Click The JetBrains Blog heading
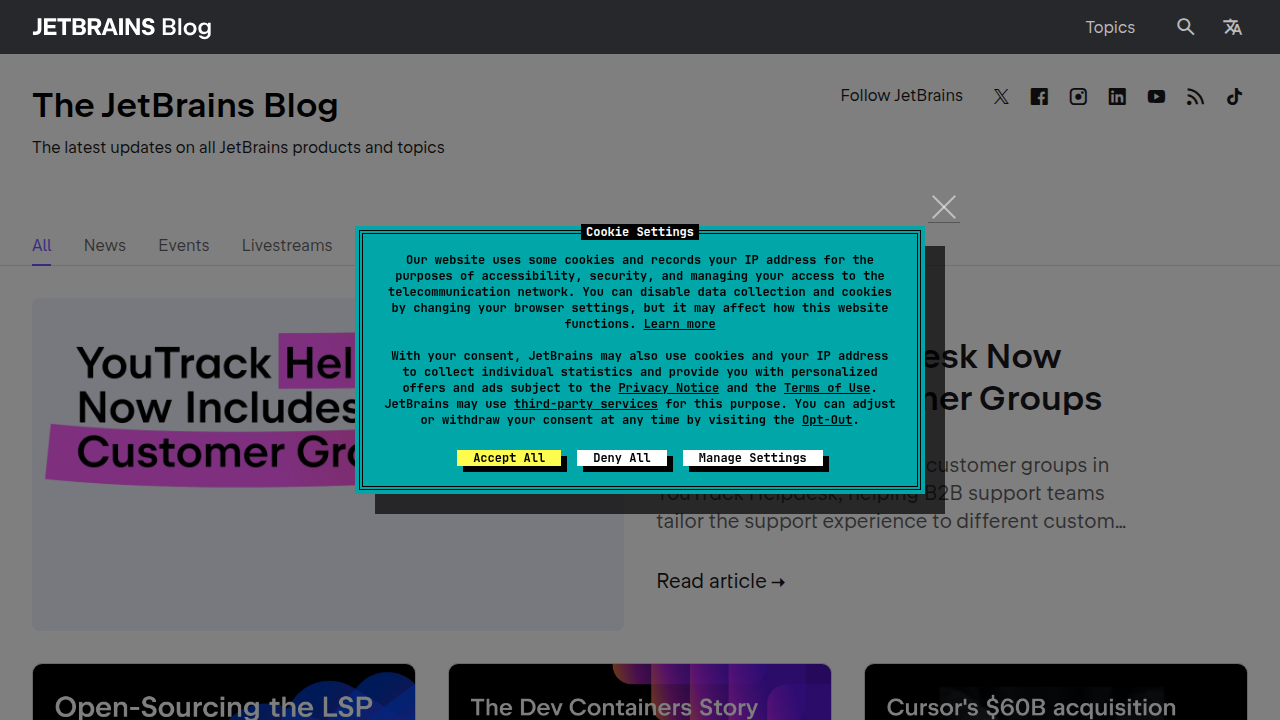The image size is (1280, 720). click(185, 105)
